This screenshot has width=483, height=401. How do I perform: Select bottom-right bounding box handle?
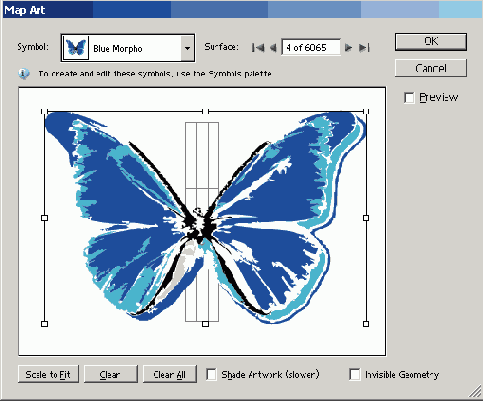tap(366, 324)
